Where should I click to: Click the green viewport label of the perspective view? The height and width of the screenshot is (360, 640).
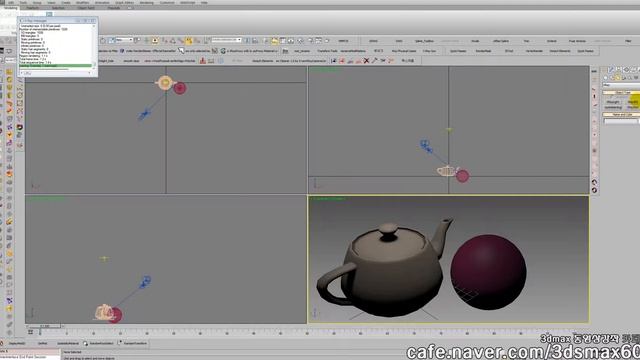[x=329, y=199]
